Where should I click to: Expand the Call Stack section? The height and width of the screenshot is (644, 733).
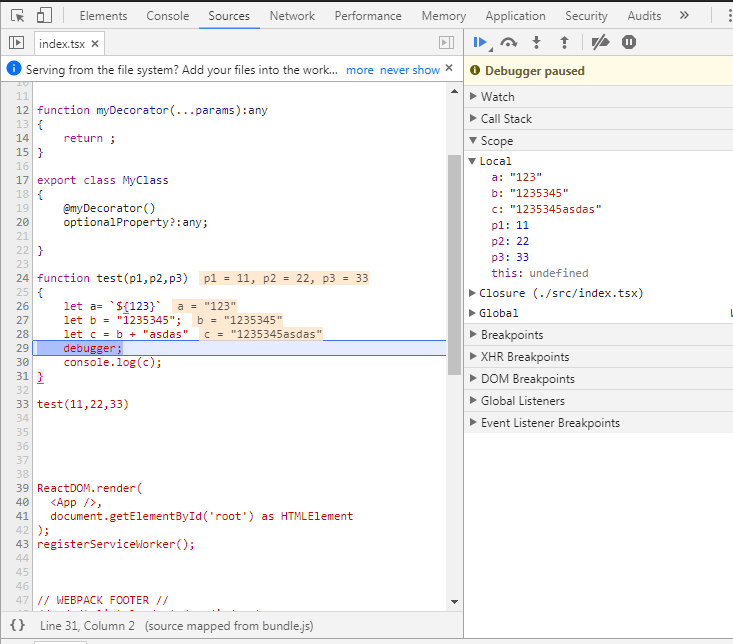tap(598, 119)
